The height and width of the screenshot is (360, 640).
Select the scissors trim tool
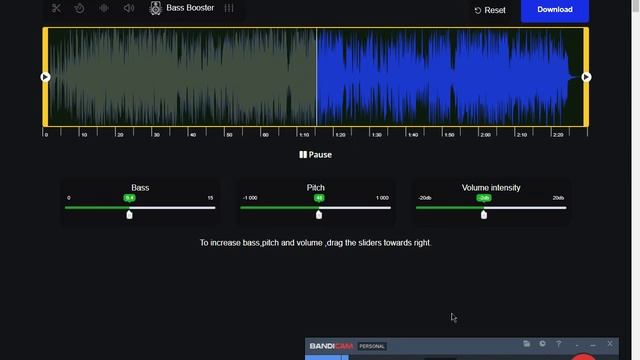56,8
